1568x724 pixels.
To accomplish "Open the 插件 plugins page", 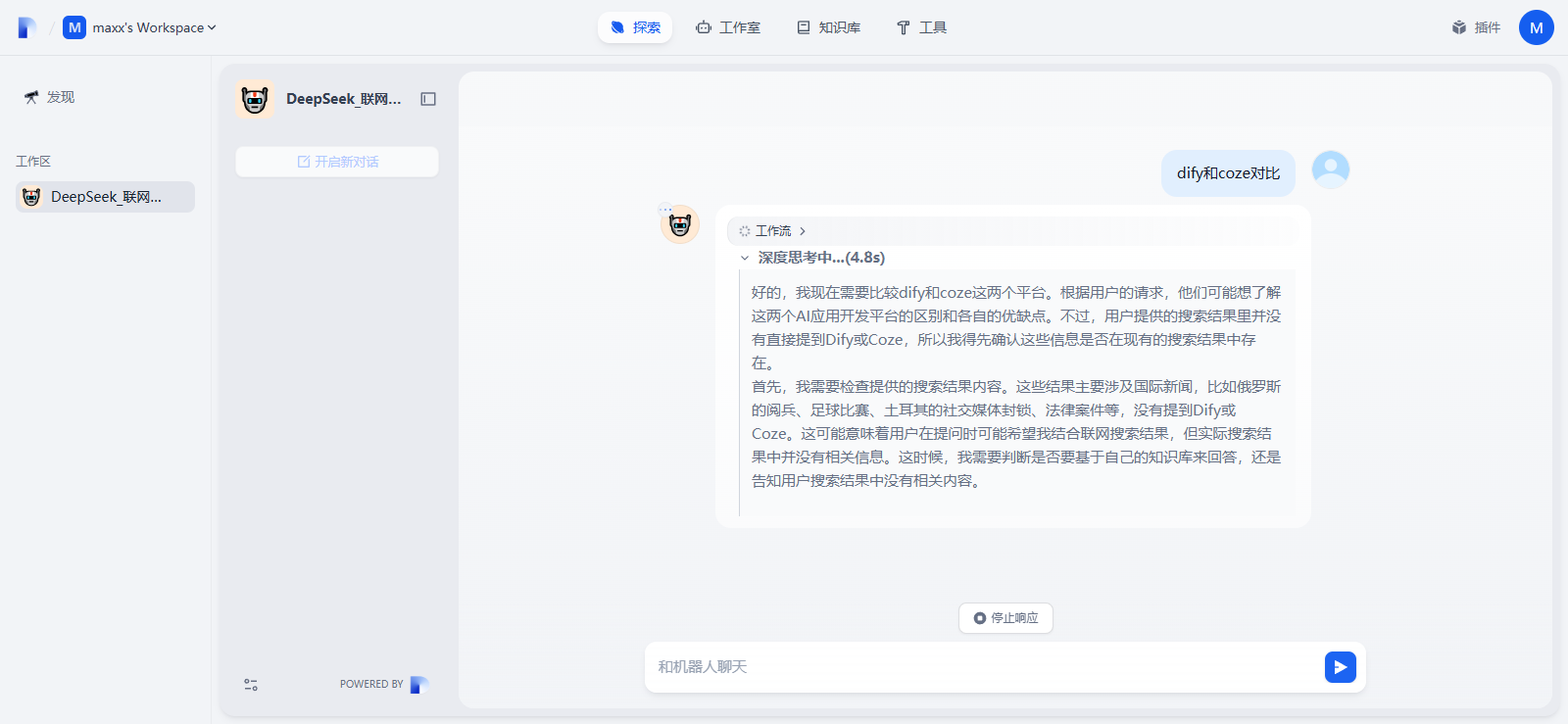I will tap(1476, 27).
